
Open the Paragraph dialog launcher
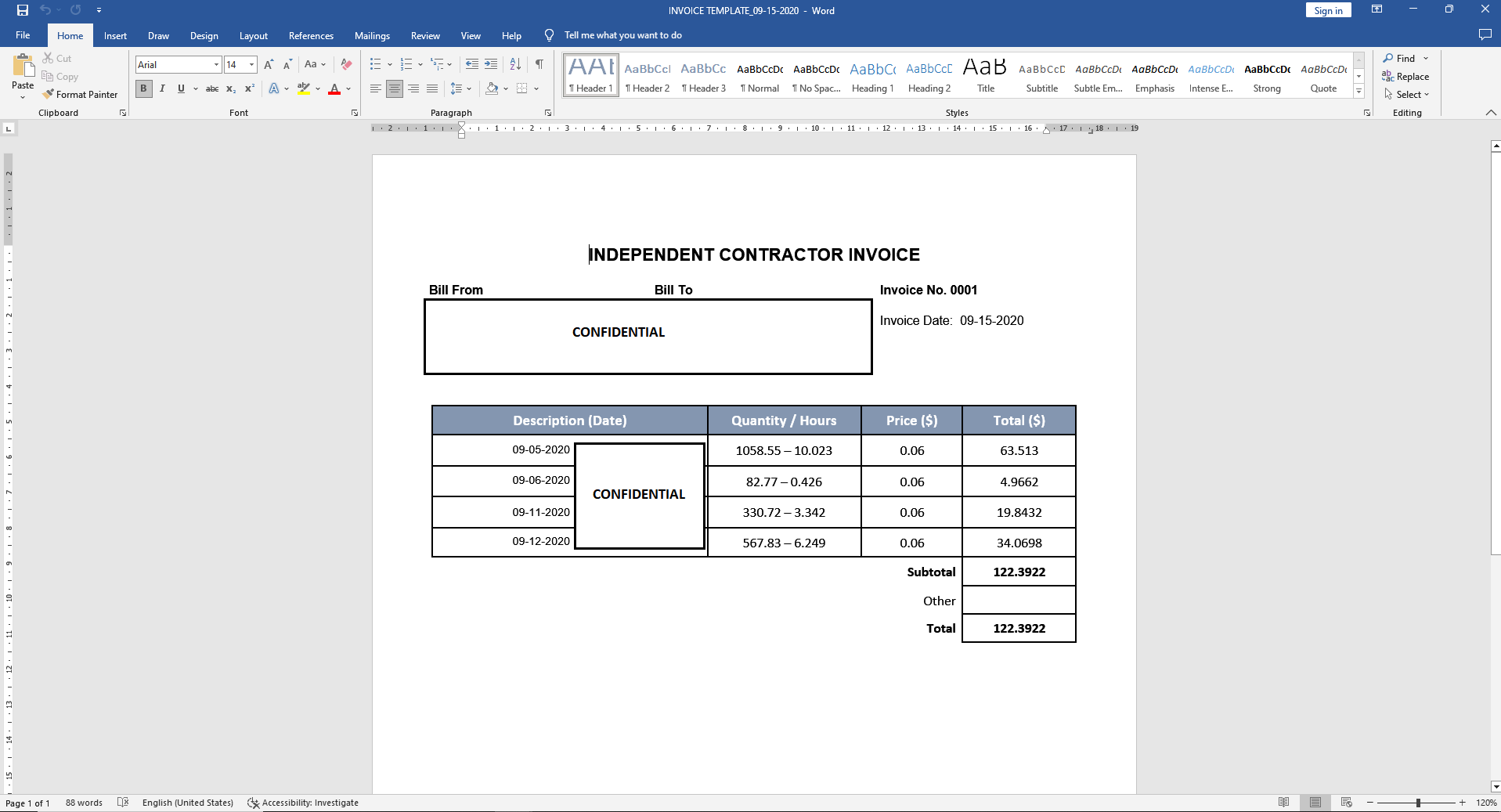point(548,114)
